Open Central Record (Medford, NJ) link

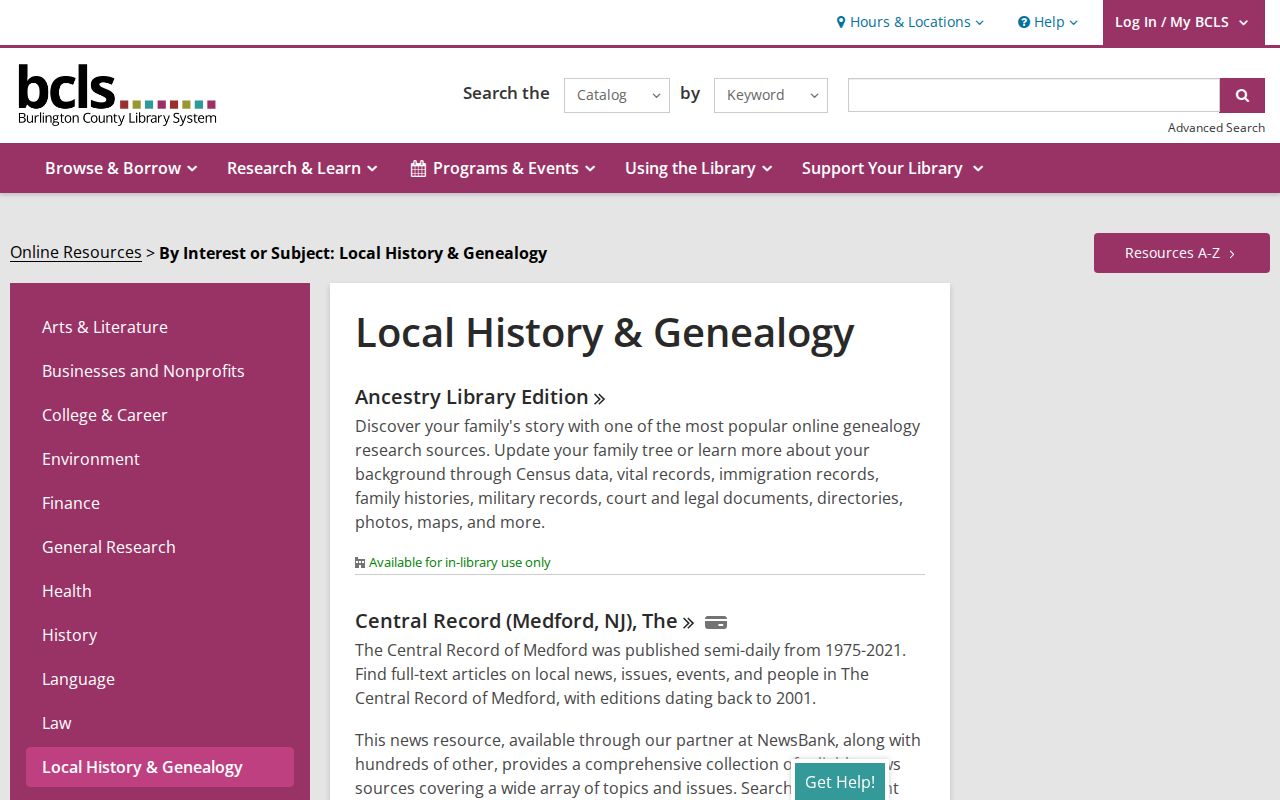525,621
